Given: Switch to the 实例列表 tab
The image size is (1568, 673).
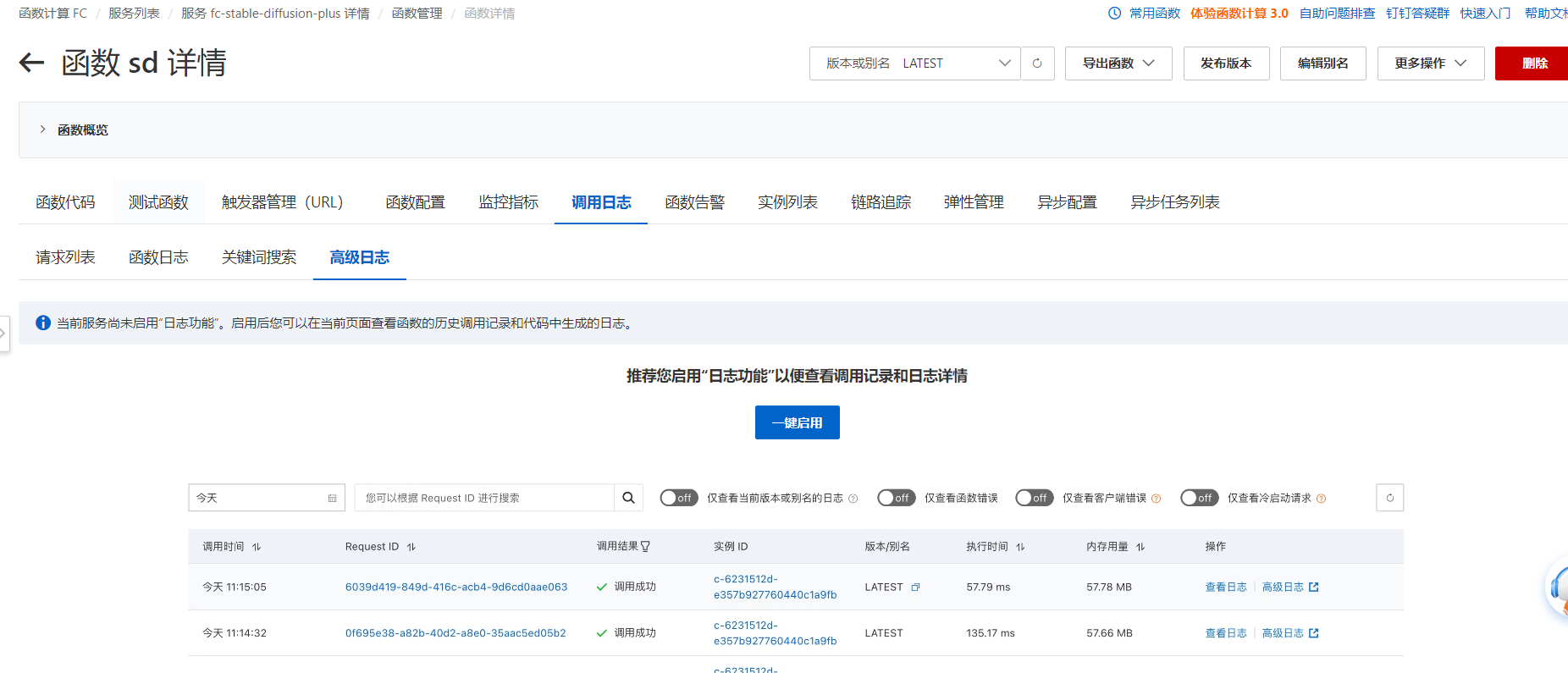Looking at the screenshot, I should pyautogui.click(x=787, y=202).
